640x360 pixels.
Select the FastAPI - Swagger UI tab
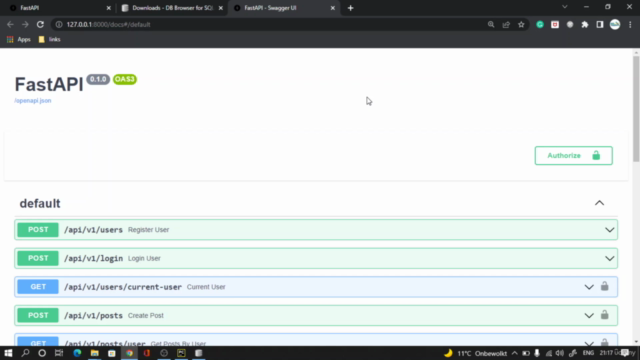[x=283, y=8]
